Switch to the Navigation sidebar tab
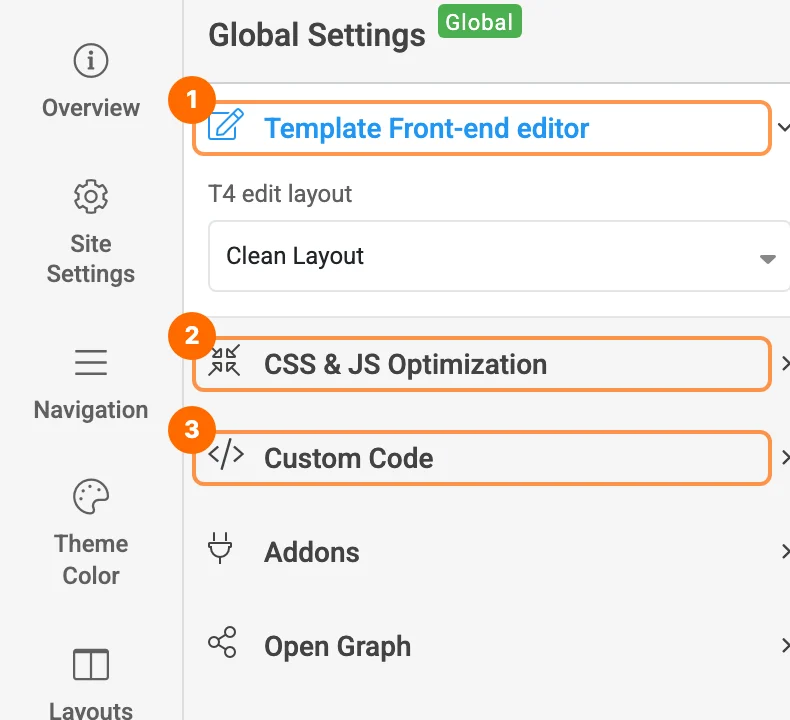The height and width of the screenshot is (720, 790). [x=91, y=385]
